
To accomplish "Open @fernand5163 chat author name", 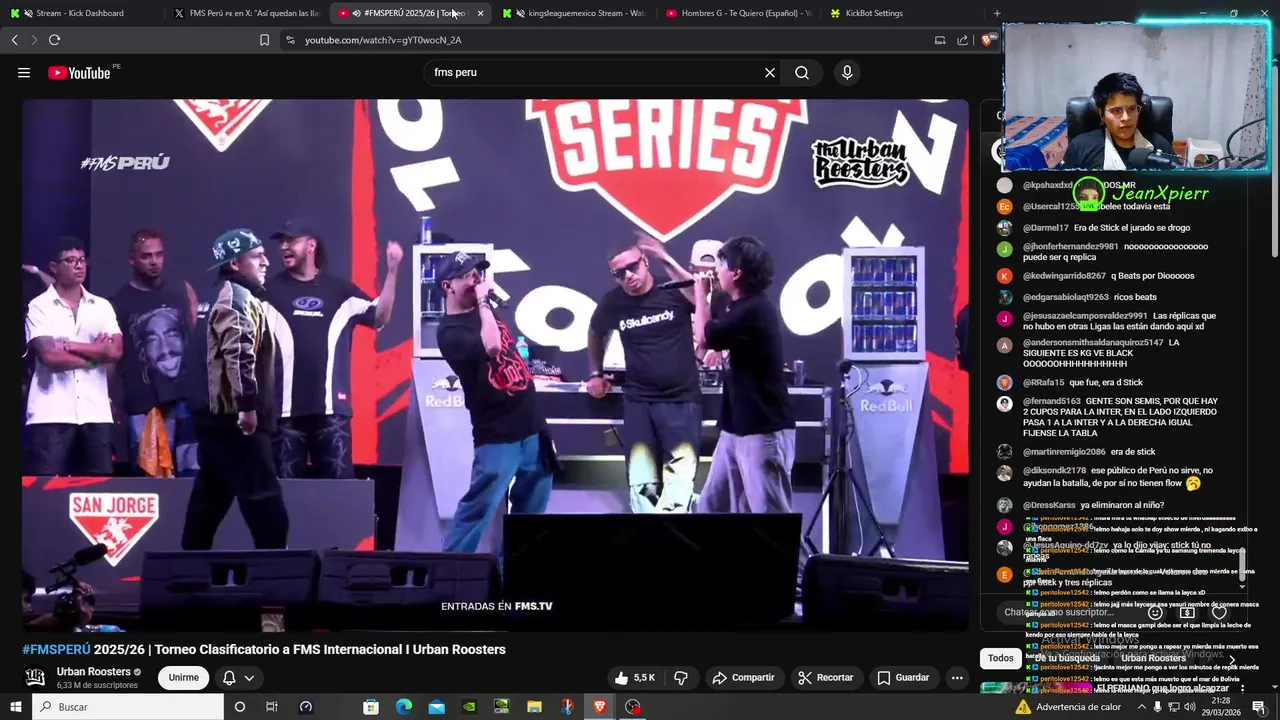I will pyautogui.click(x=1051, y=401).
